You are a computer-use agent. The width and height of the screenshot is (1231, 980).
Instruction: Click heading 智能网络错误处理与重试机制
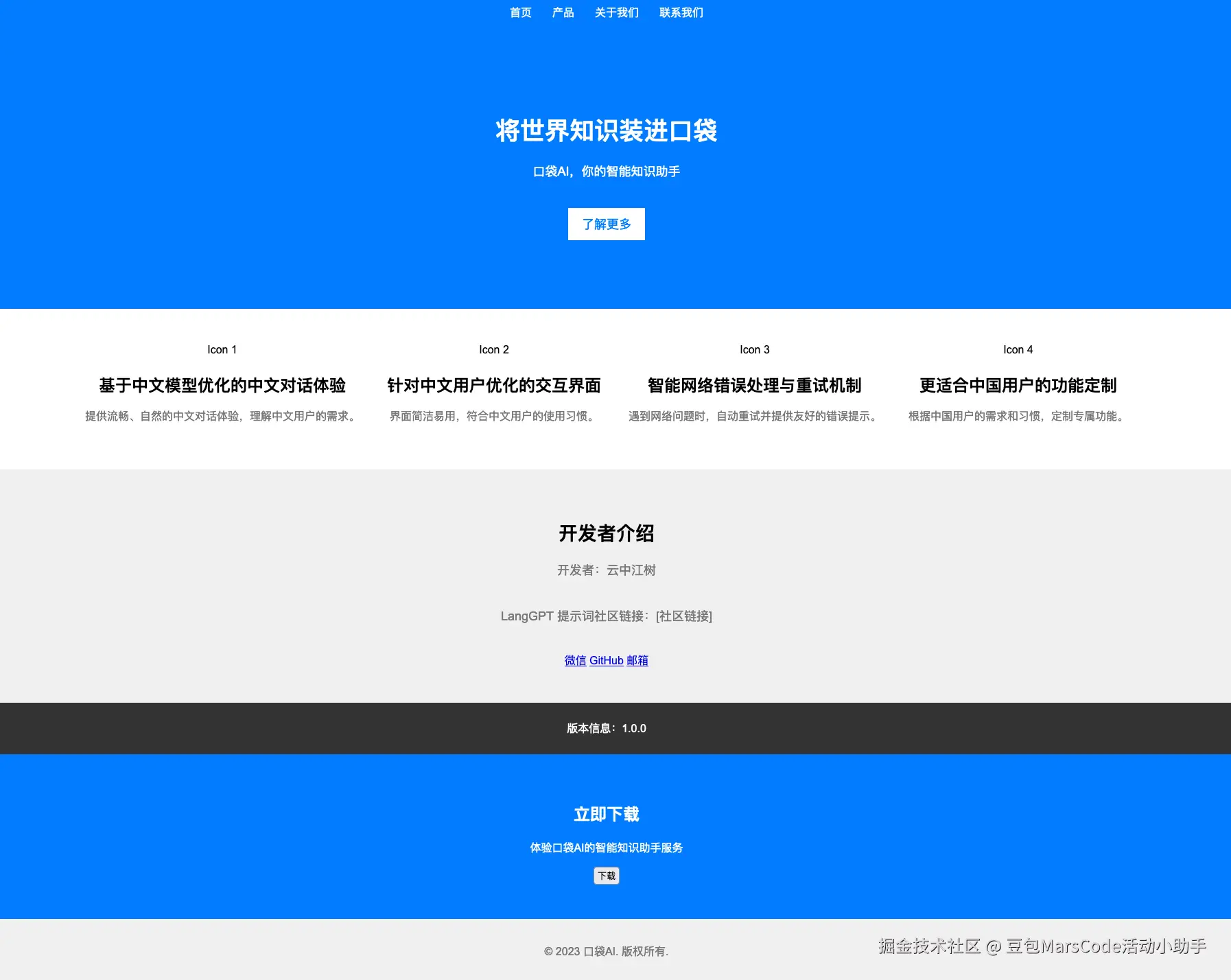click(755, 385)
